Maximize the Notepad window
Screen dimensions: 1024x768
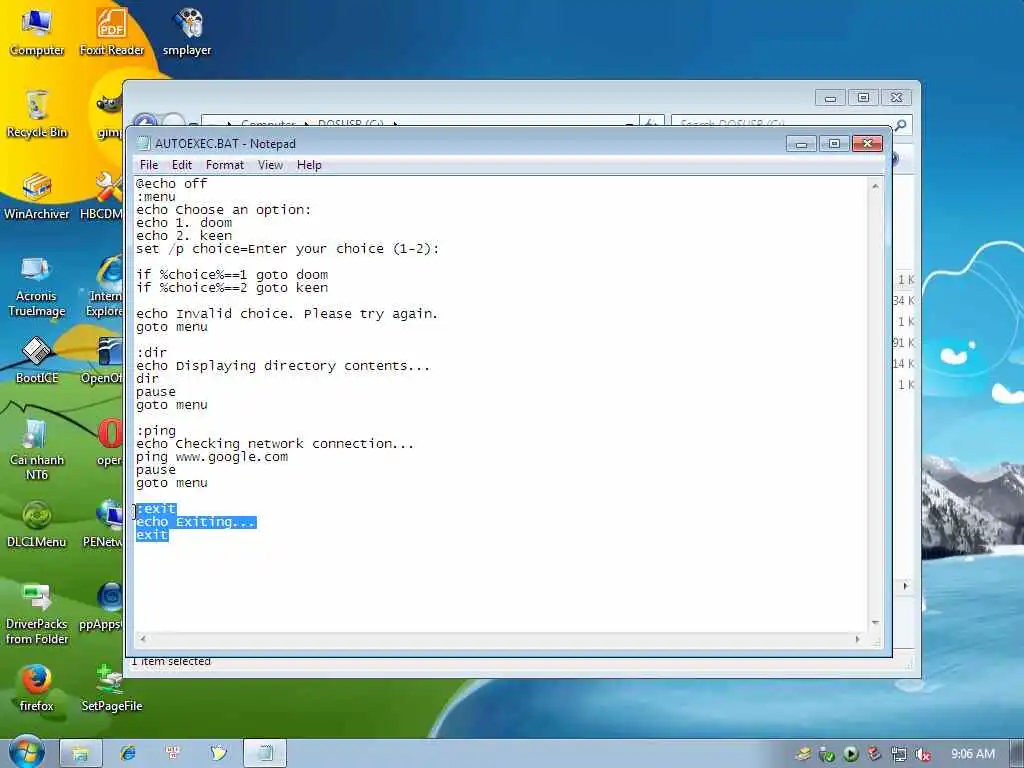(834, 144)
